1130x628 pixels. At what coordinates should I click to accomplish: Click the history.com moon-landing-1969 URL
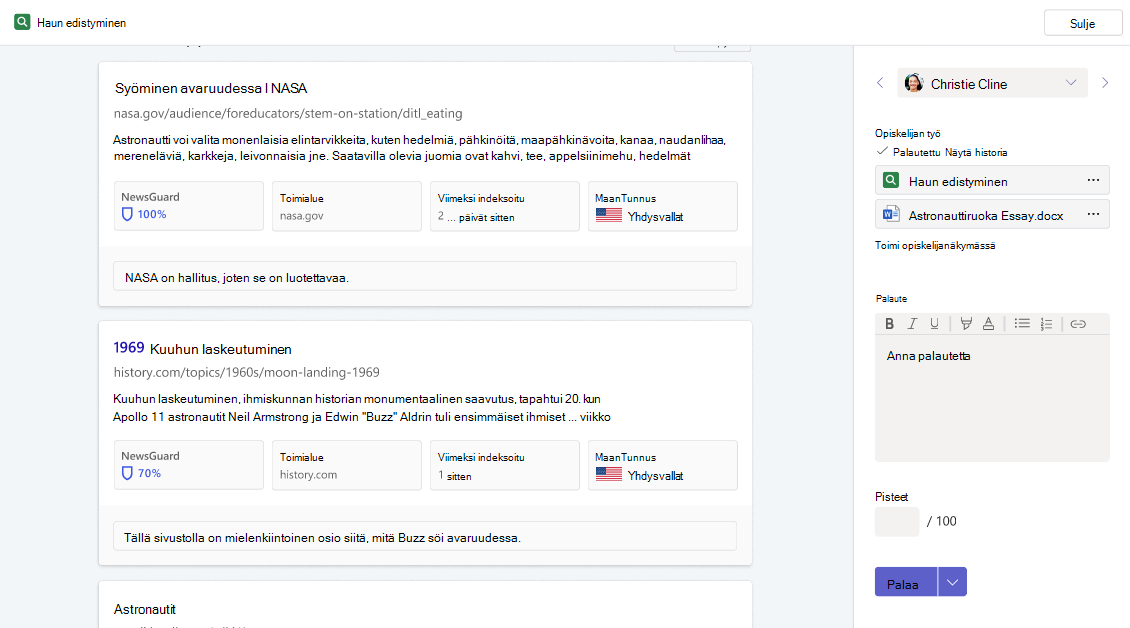246,372
